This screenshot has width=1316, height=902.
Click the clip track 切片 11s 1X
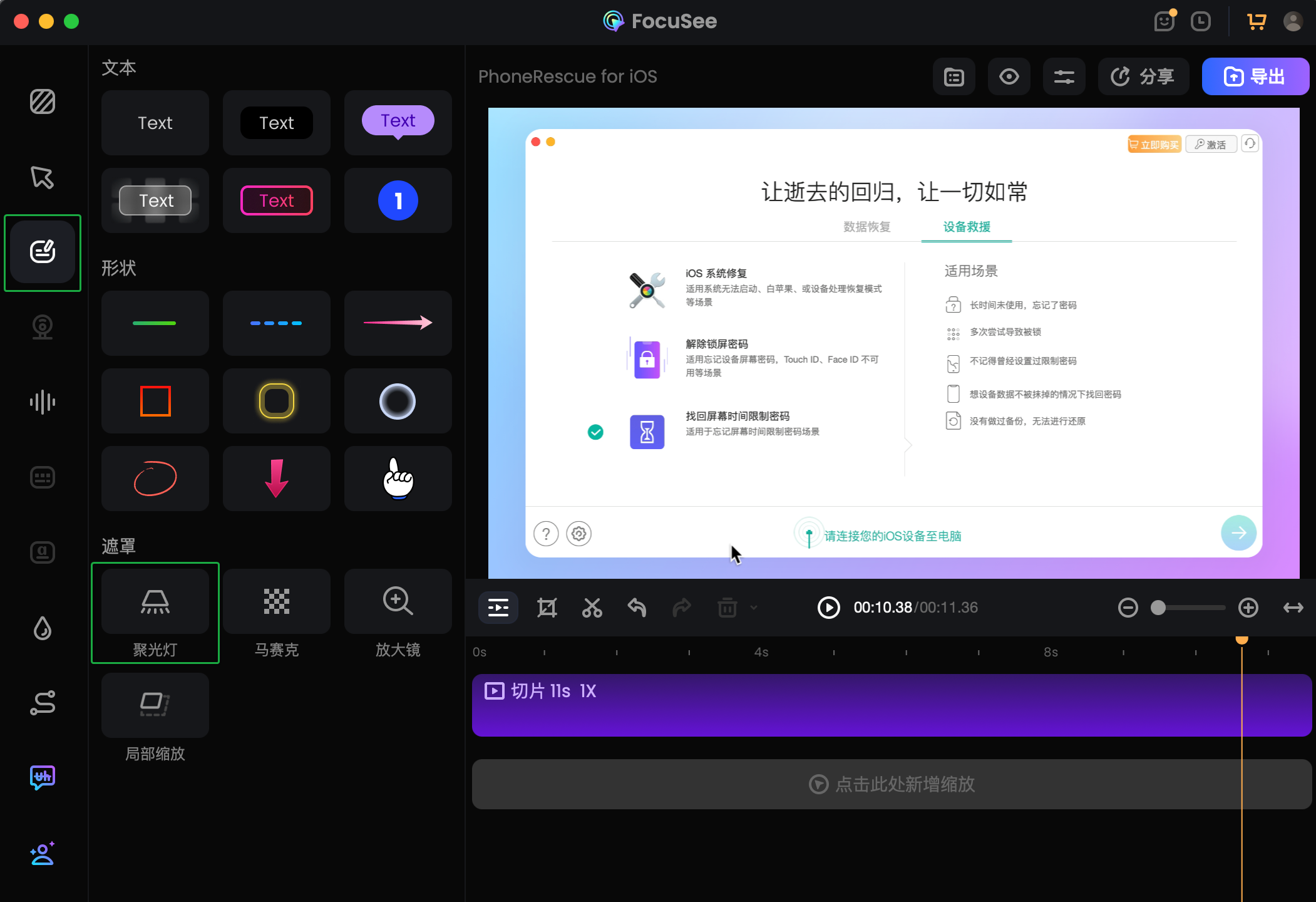coord(892,705)
